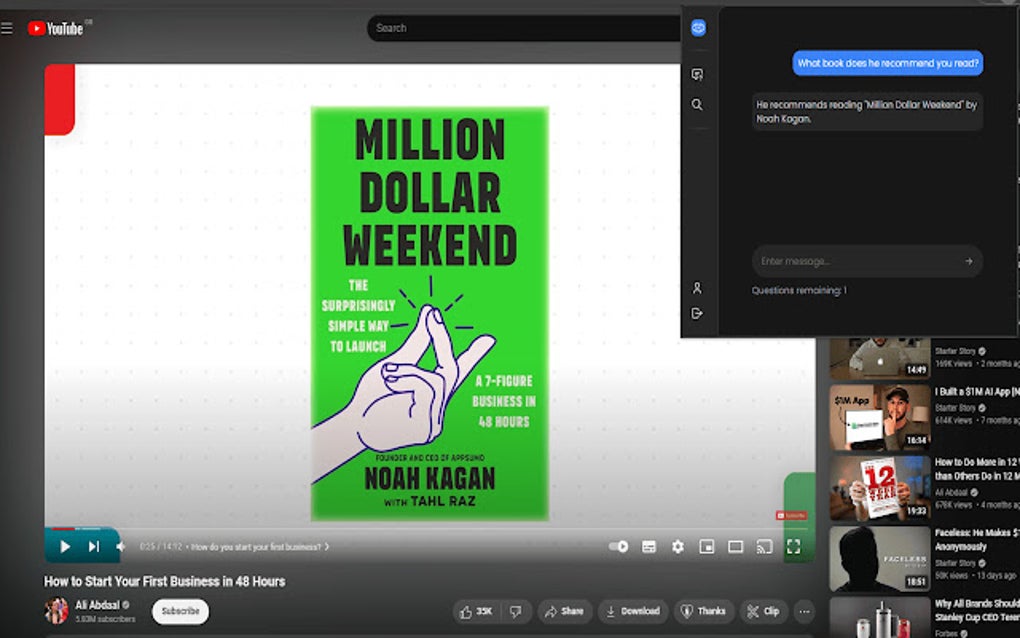Click the Download button

click(632, 611)
